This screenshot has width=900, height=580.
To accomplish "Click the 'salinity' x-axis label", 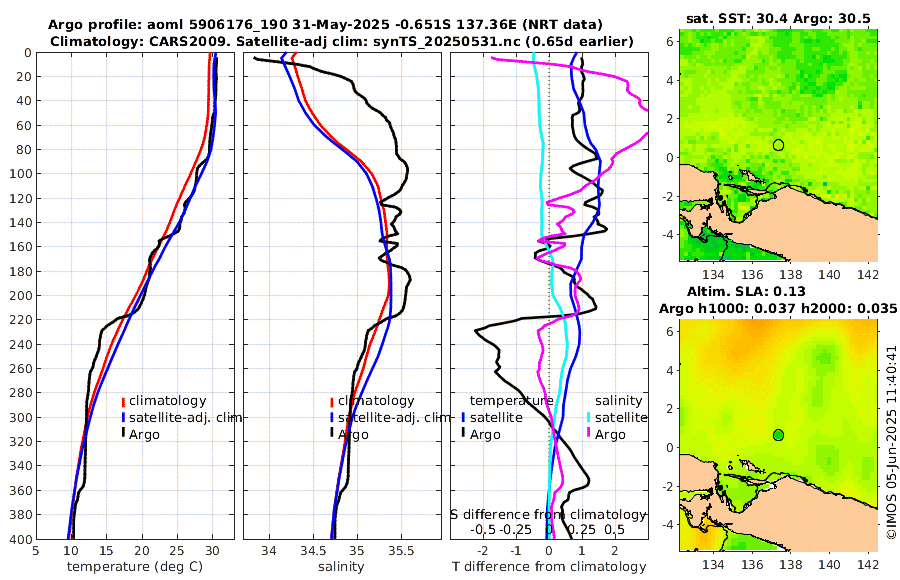I will (342, 567).
